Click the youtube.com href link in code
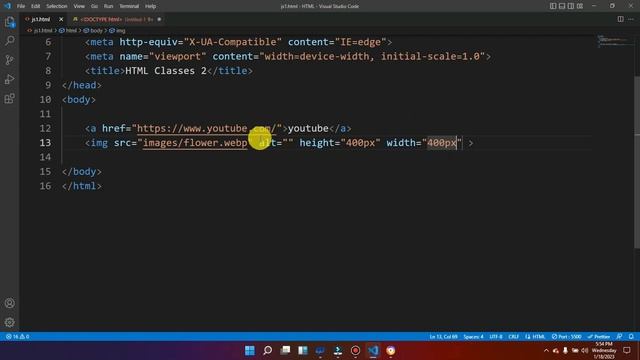640x360 pixels. (x=207, y=129)
